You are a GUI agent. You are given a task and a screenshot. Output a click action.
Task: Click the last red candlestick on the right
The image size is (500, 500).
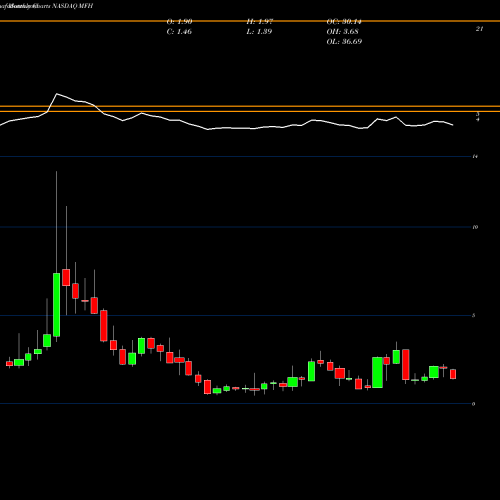pyautogui.click(x=453, y=374)
